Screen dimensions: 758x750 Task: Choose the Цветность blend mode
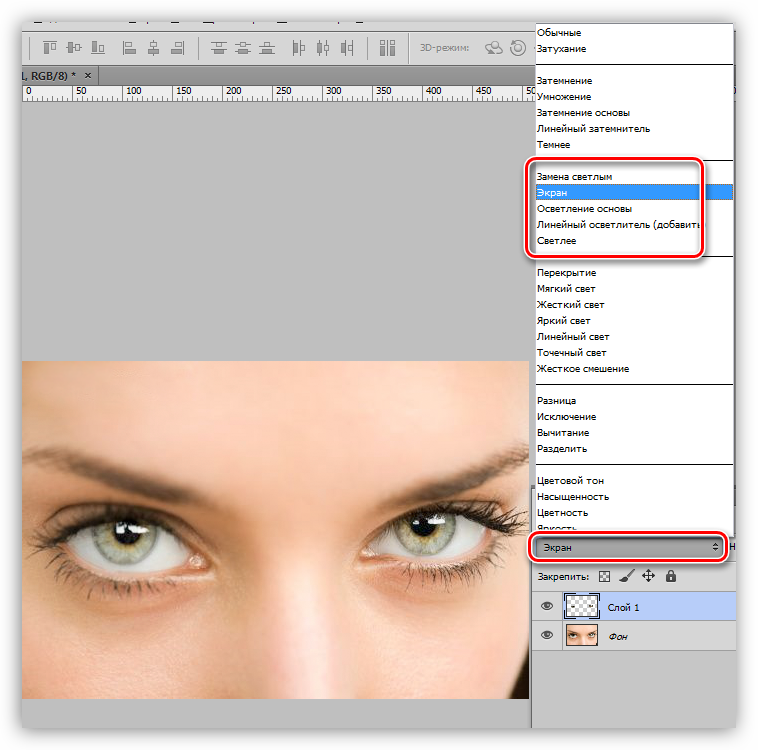click(562, 512)
